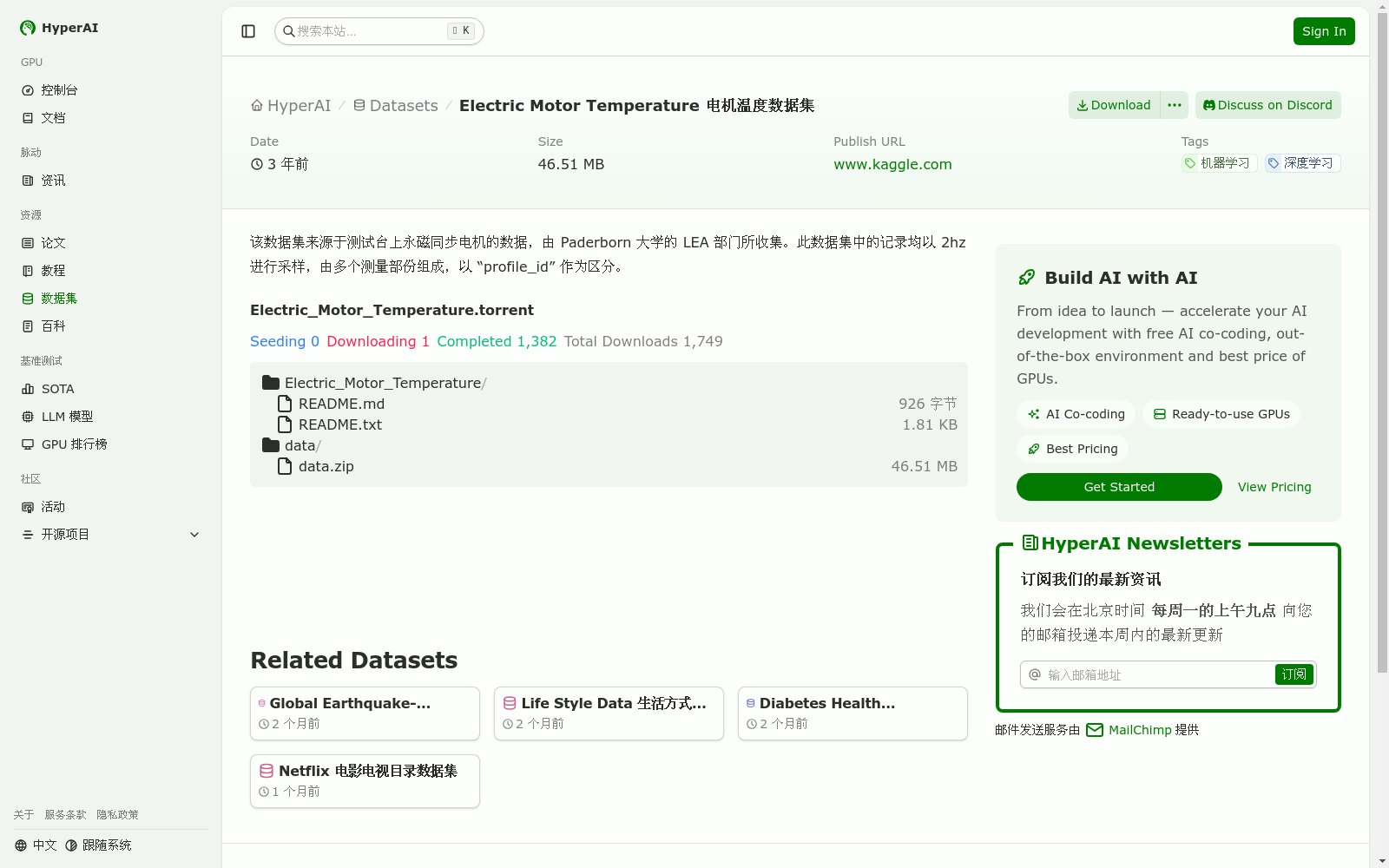Click the data.zip file icon

285,466
